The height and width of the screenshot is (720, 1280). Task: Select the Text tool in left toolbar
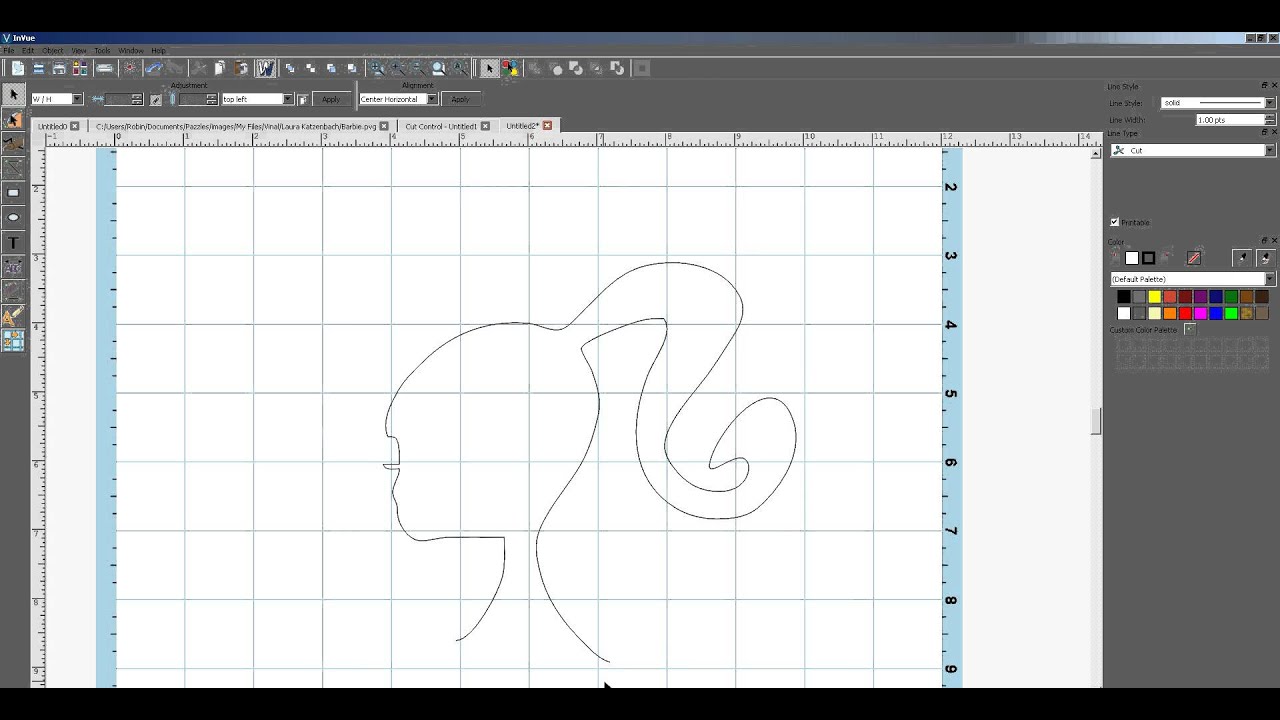click(x=14, y=242)
